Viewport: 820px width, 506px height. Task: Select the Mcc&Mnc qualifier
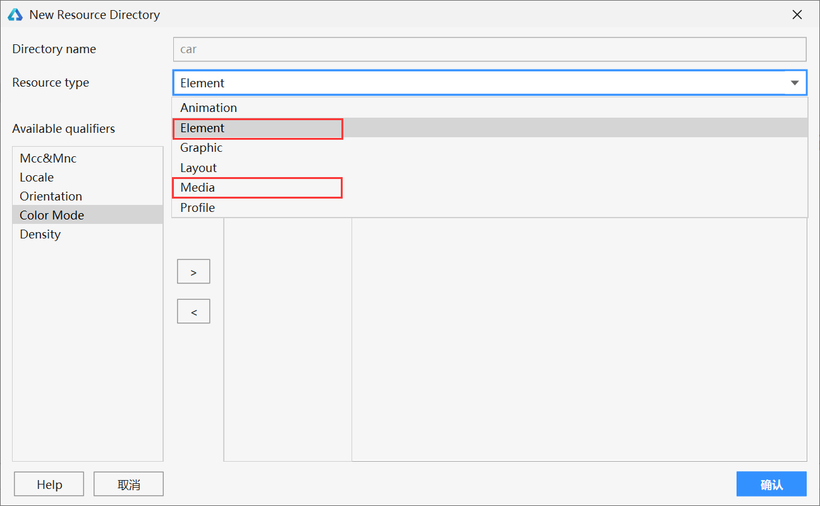pyautogui.click(x=88, y=158)
